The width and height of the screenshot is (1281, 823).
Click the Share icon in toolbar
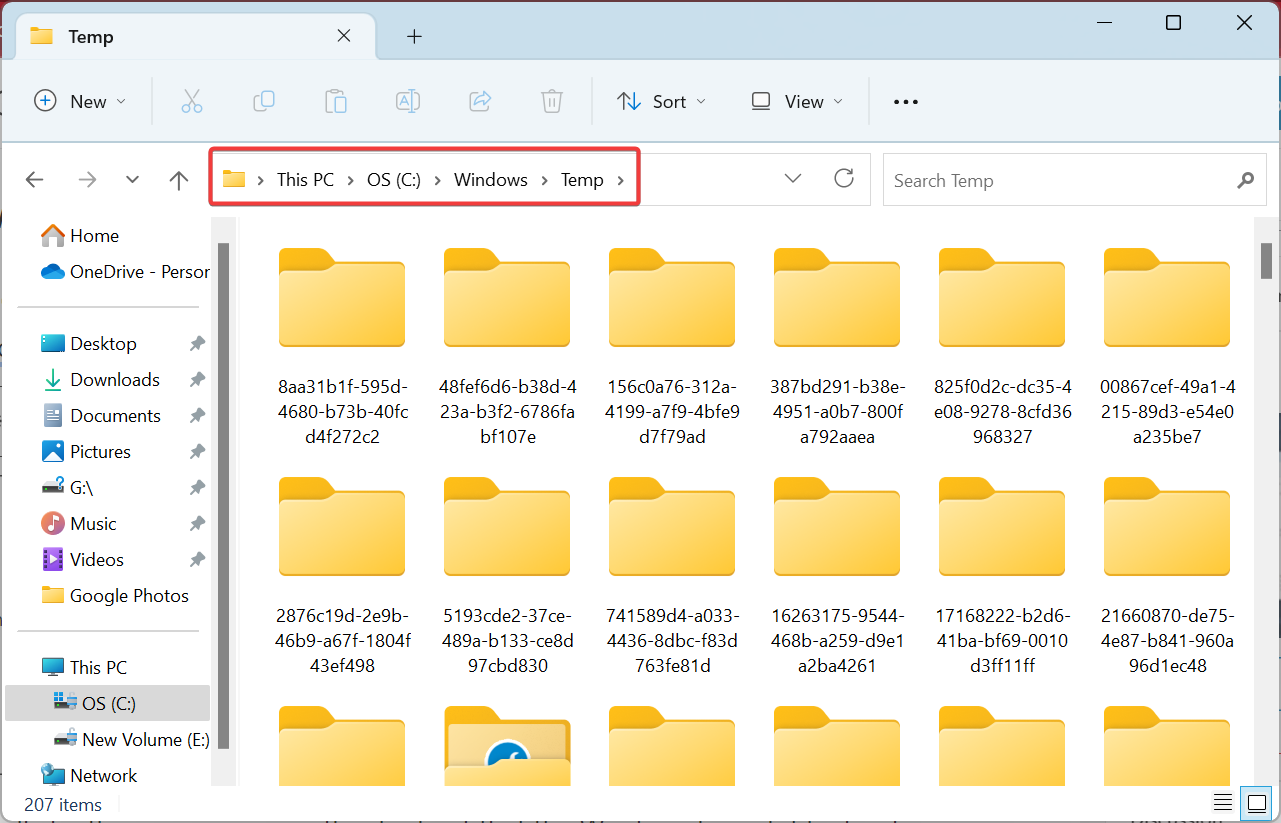click(x=480, y=101)
